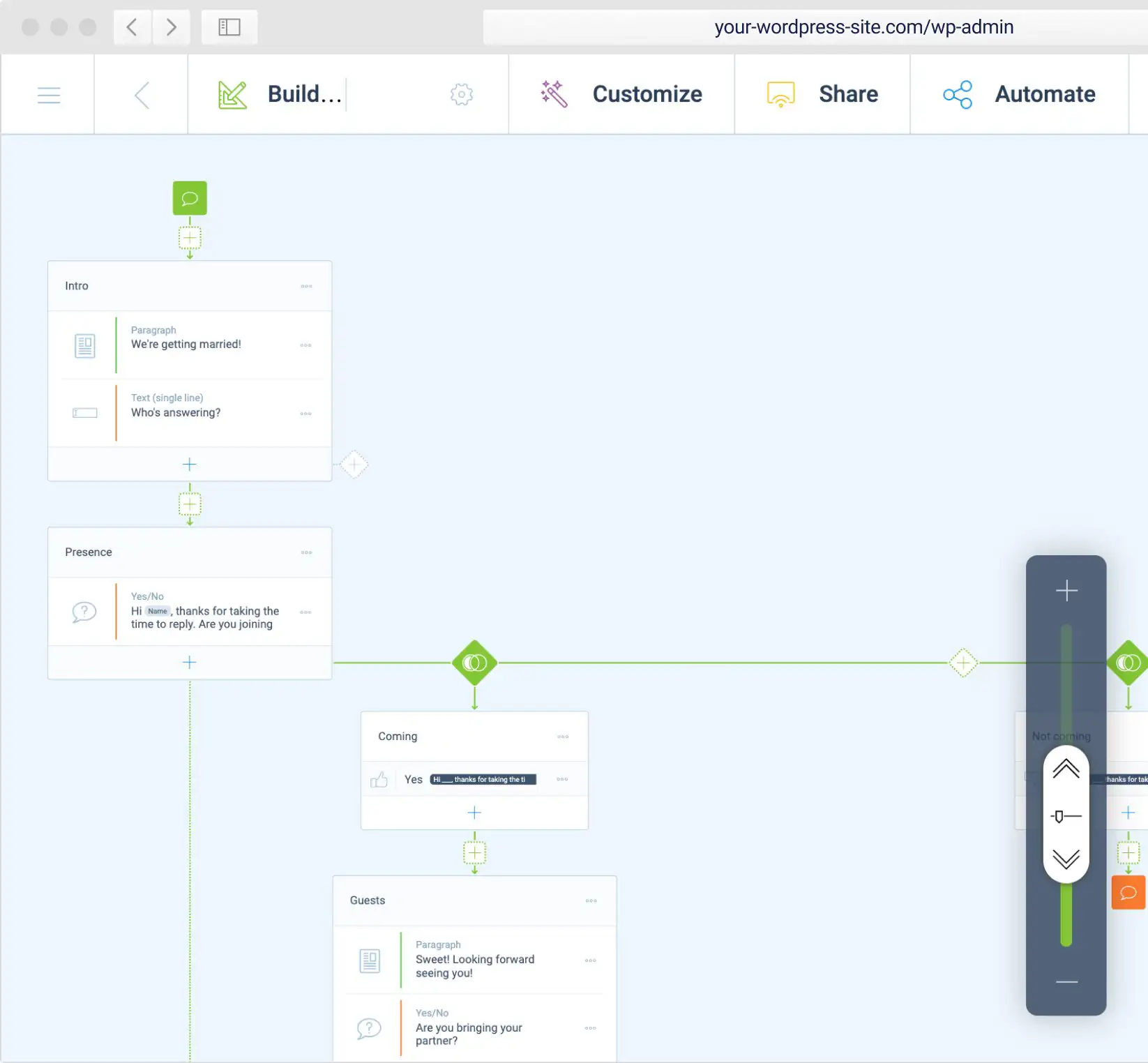Screen dimensions: 1148x1063
Task: Open options for 'Are you bringing' block
Action: tap(590, 1028)
